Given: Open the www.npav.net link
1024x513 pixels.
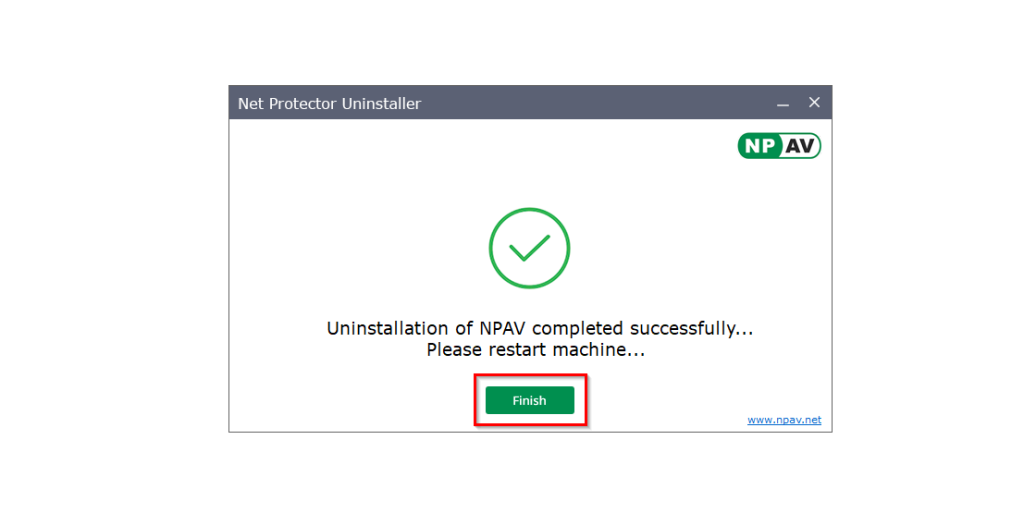Looking at the screenshot, I should point(784,420).
